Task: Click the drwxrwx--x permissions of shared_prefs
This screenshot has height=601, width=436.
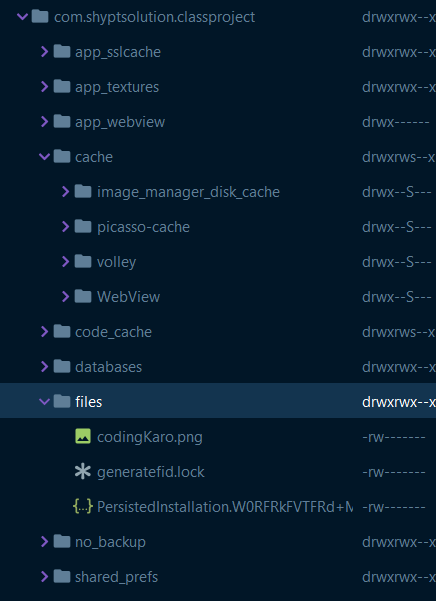Action: (x=398, y=577)
